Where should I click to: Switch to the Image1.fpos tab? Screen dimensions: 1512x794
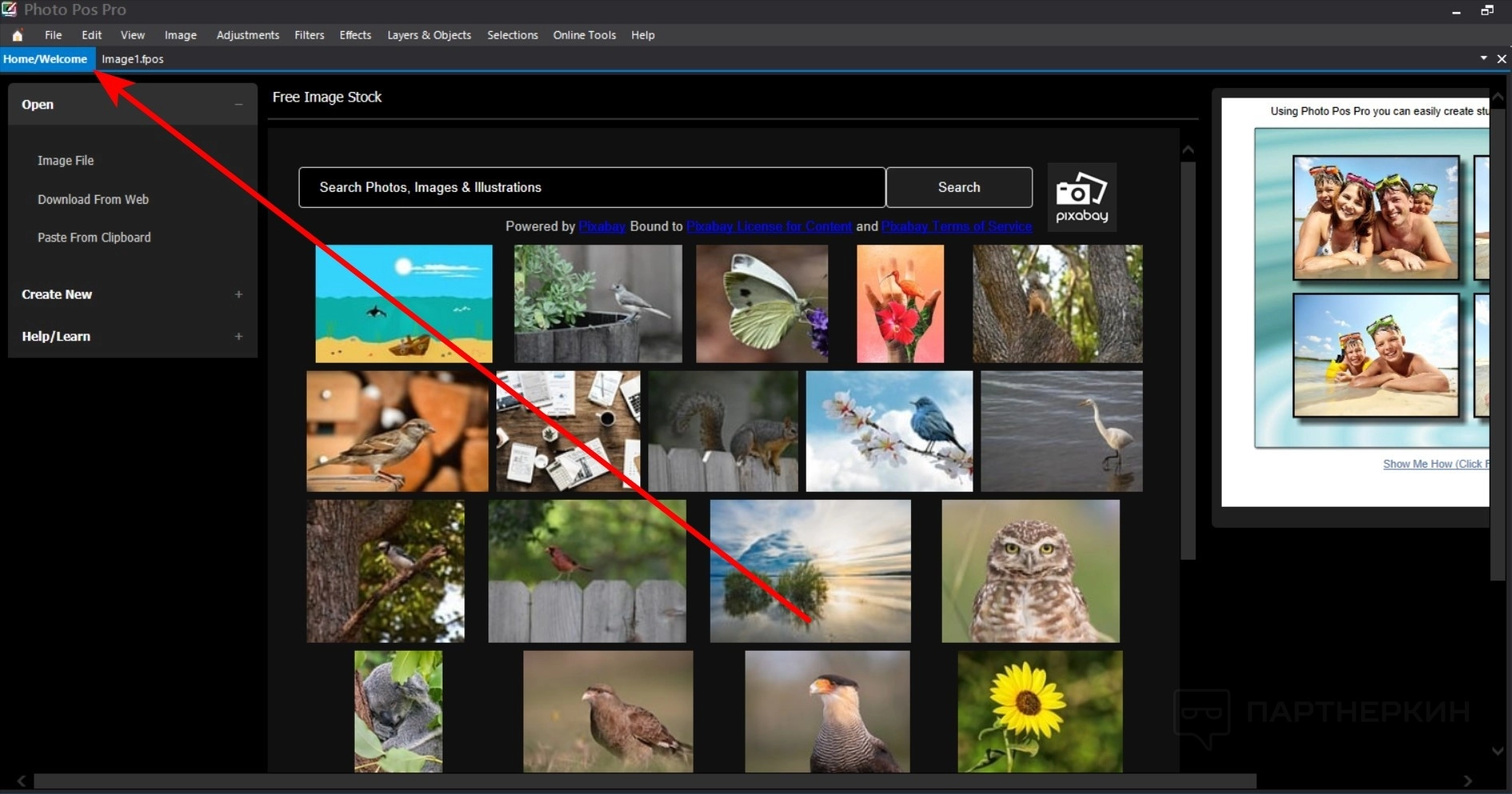133,59
